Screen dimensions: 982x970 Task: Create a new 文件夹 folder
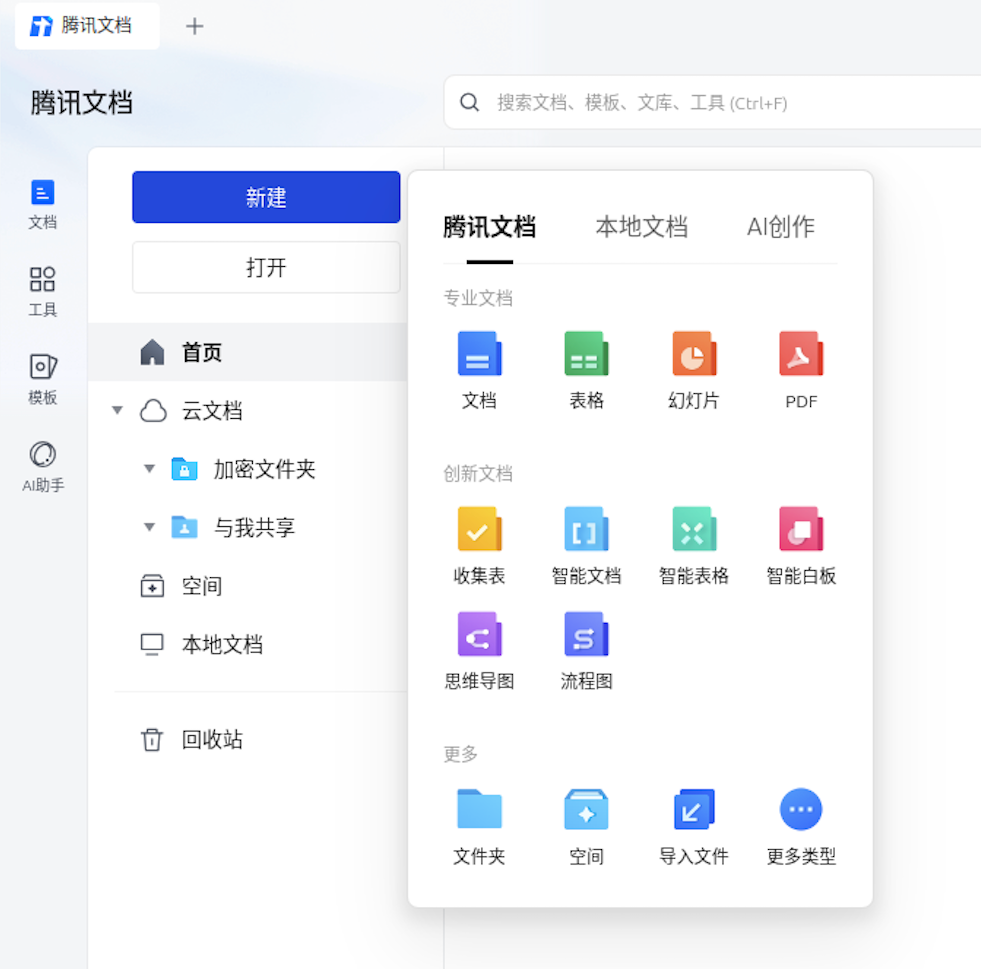pos(479,827)
